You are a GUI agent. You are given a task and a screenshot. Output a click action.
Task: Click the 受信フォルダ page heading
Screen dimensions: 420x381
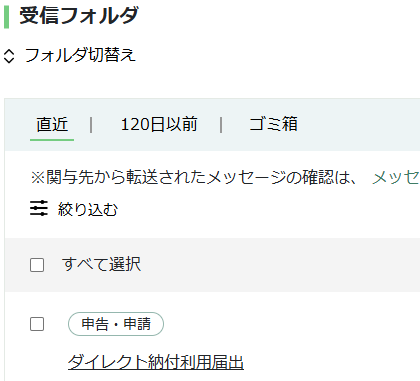79,16
